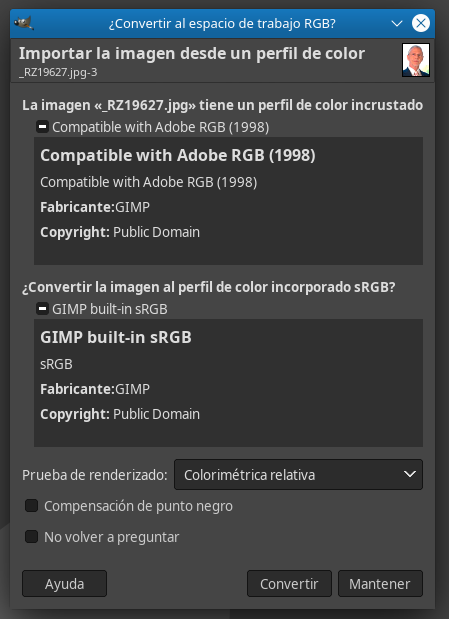
Task: Close the color profile conversion dialog
Action: click(x=421, y=23)
